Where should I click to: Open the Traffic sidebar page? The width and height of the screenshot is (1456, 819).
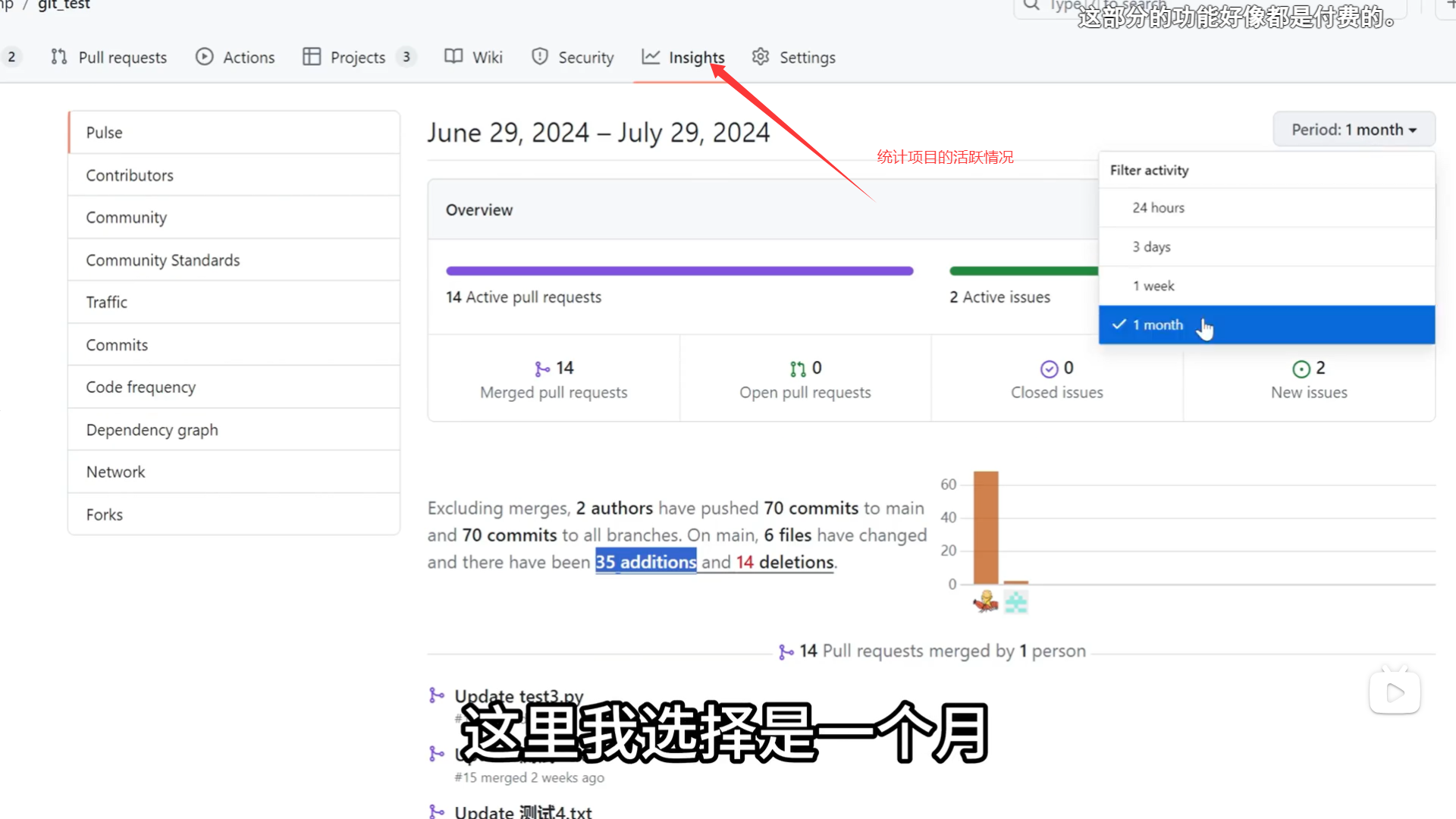(107, 302)
